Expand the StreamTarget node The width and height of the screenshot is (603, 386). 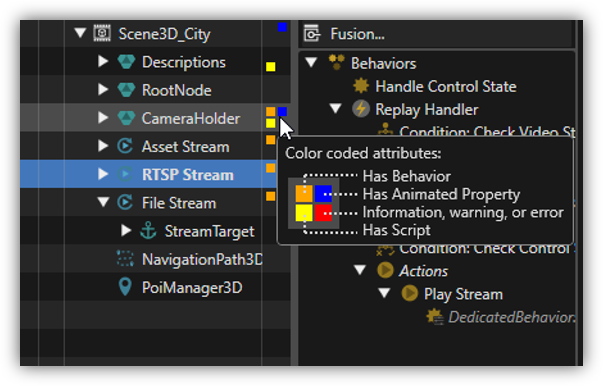pos(126,230)
